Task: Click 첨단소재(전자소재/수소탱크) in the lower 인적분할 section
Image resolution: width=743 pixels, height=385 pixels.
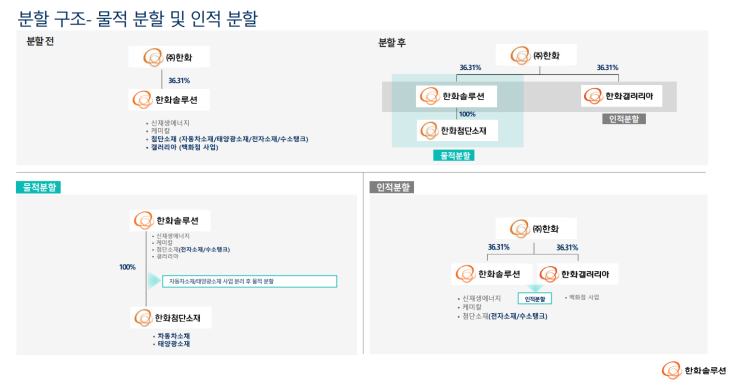Action: [503, 316]
